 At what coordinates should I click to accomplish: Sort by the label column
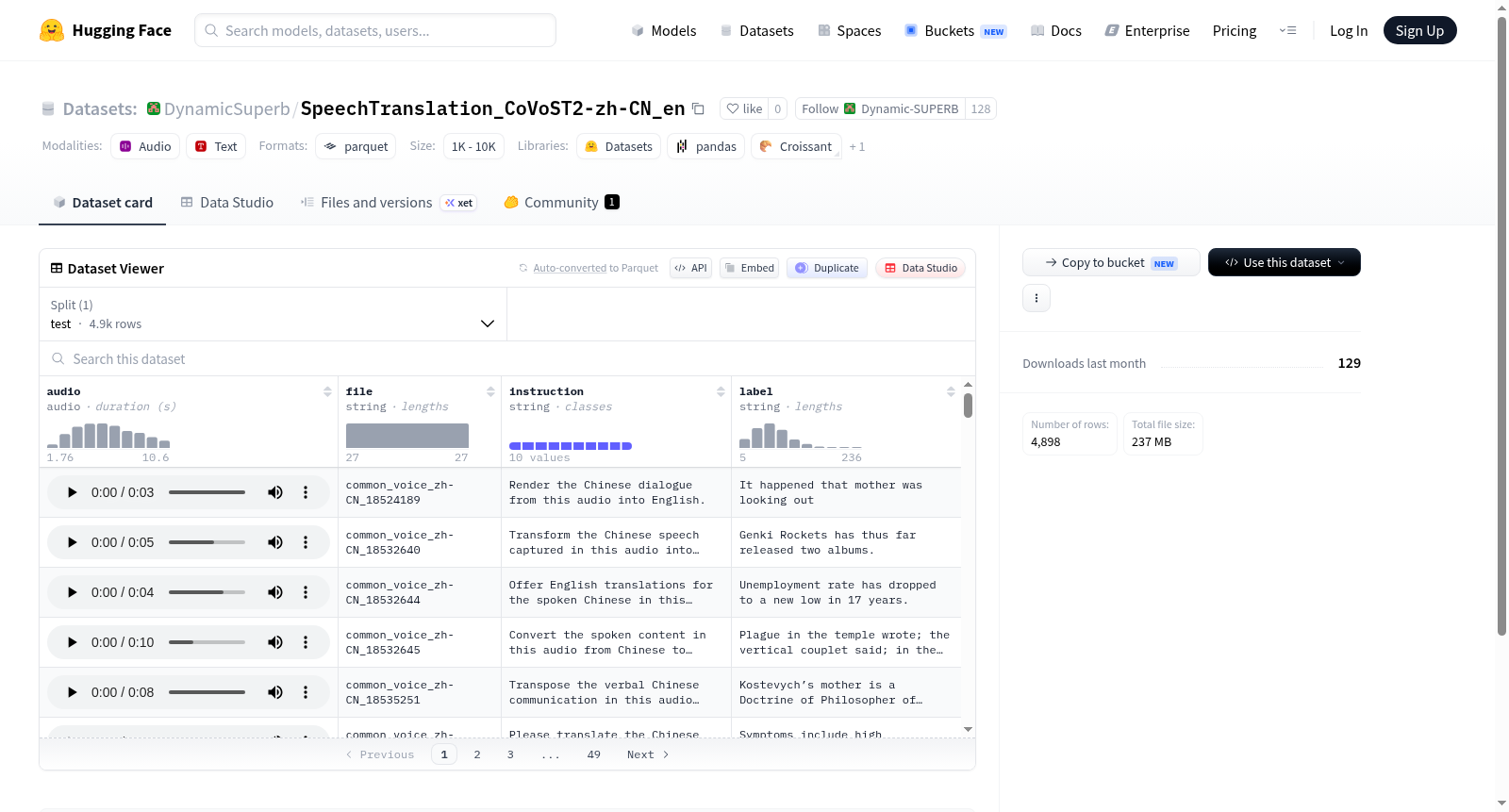pyautogui.click(x=951, y=391)
